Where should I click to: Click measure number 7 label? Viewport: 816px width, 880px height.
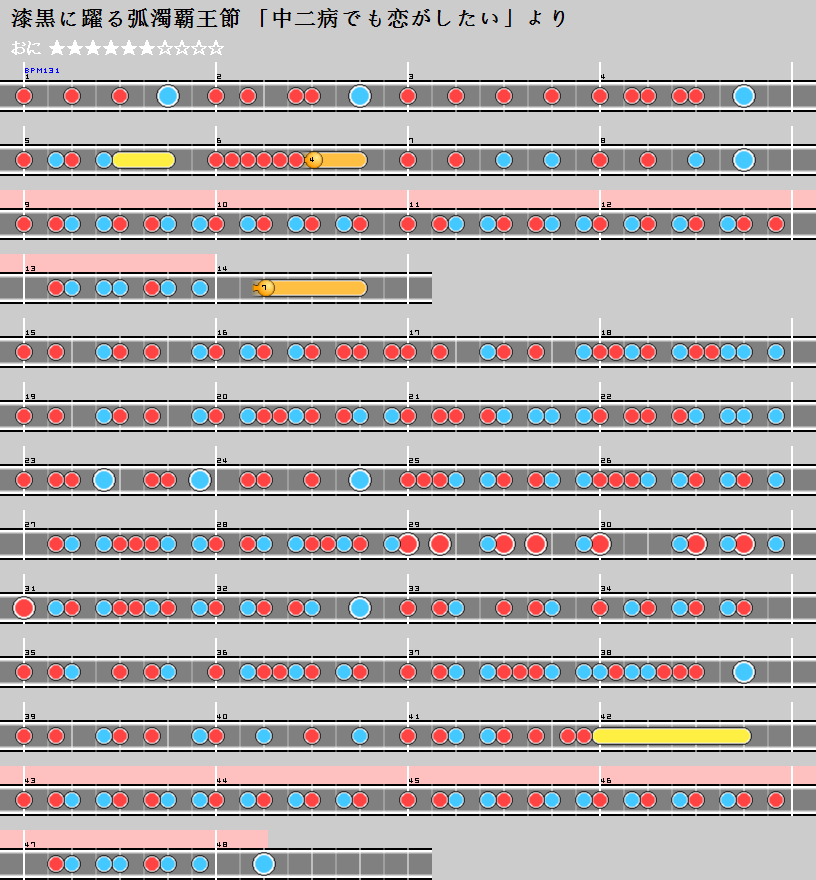pyautogui.click(x=411, y=140)
